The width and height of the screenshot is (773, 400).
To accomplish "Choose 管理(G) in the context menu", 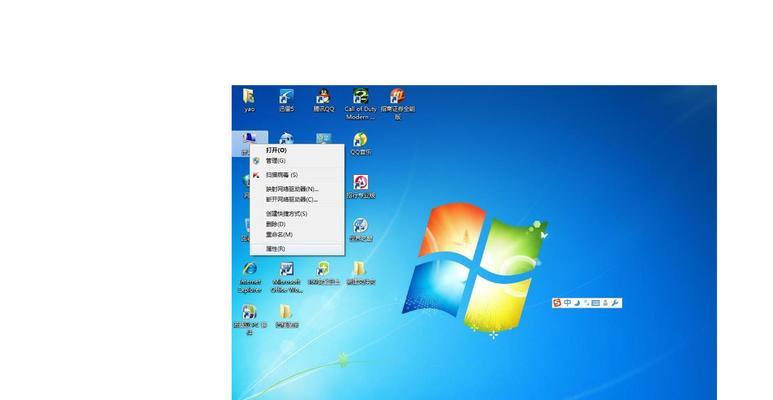I will (297, 161).
